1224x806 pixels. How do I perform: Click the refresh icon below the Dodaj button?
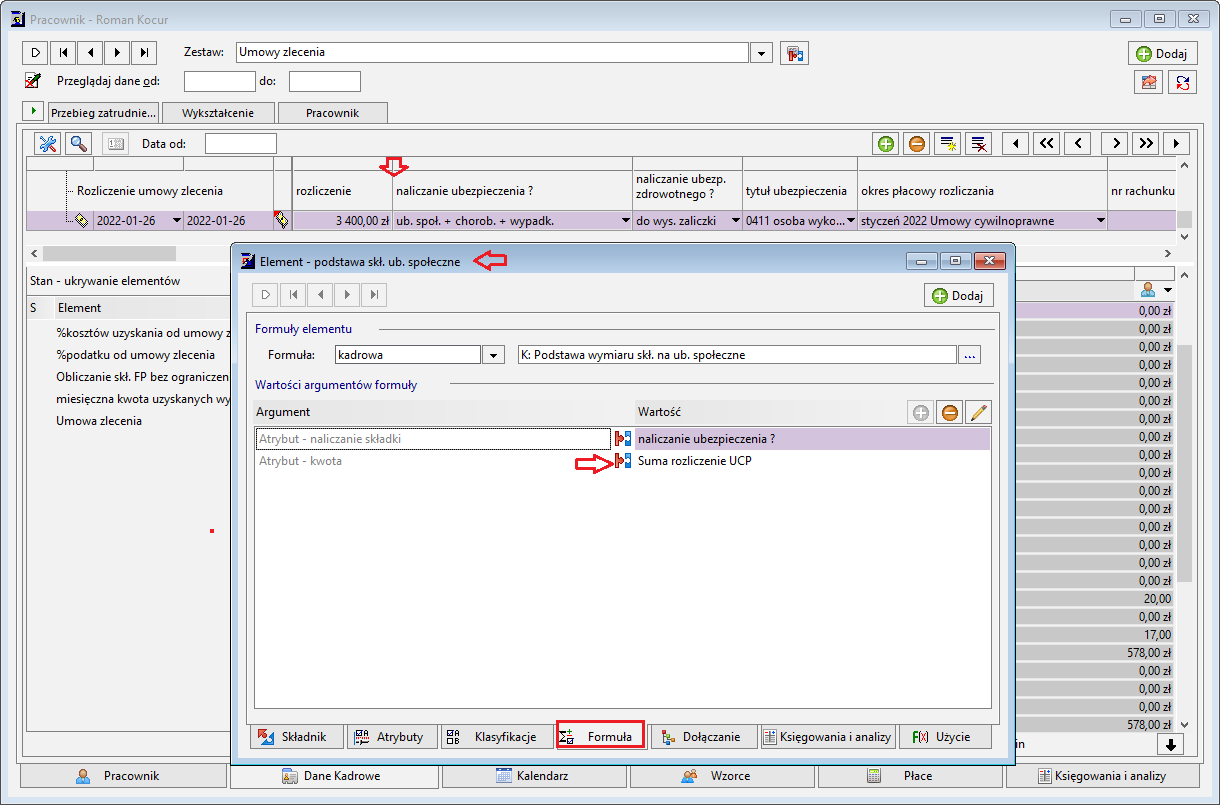tap(1182, 83)
